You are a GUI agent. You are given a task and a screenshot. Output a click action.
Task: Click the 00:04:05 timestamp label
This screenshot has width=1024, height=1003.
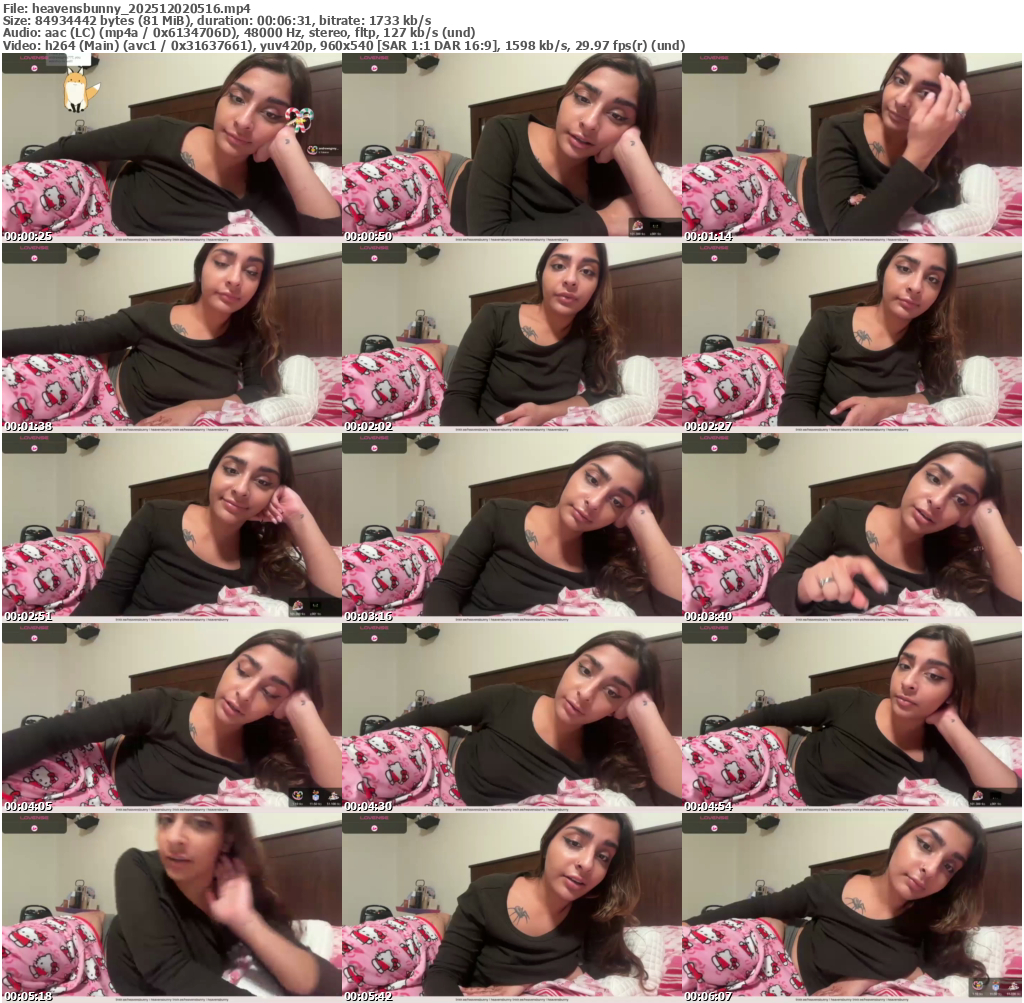28,806
